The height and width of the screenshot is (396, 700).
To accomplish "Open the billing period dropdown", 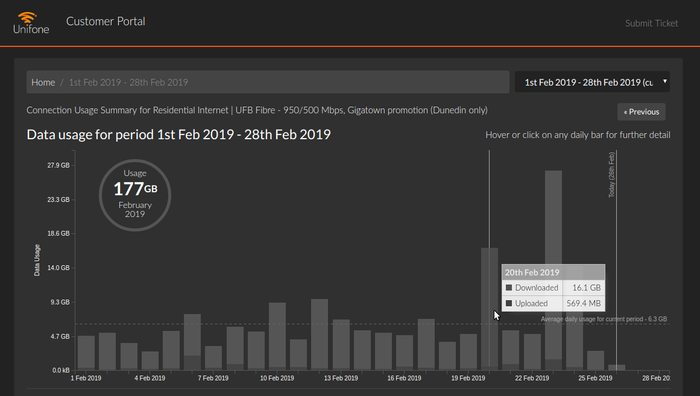I will pyautogui.click(x=592, y=82).
